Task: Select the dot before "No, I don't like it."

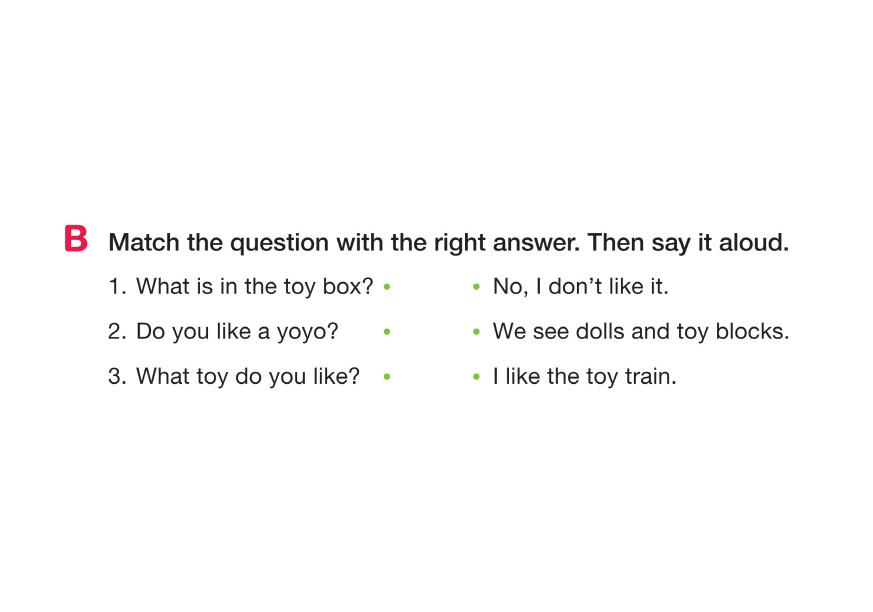Action: [478, 288]
